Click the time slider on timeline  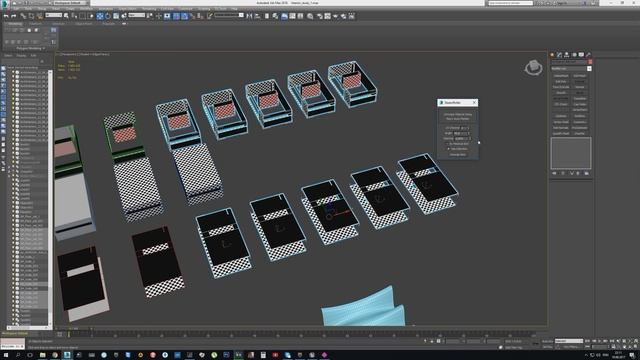[x=69, y=334]
